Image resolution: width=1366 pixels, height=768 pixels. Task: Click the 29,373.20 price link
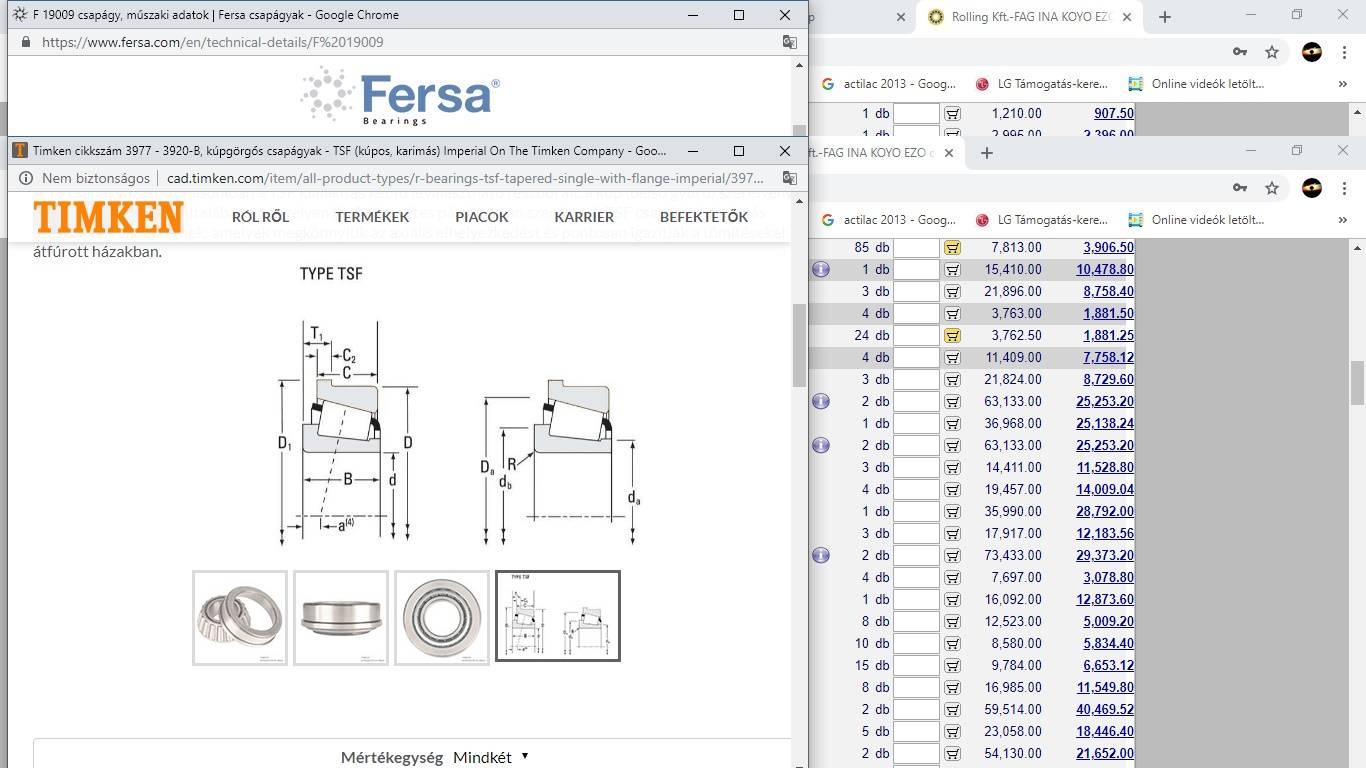point(1104,556)
